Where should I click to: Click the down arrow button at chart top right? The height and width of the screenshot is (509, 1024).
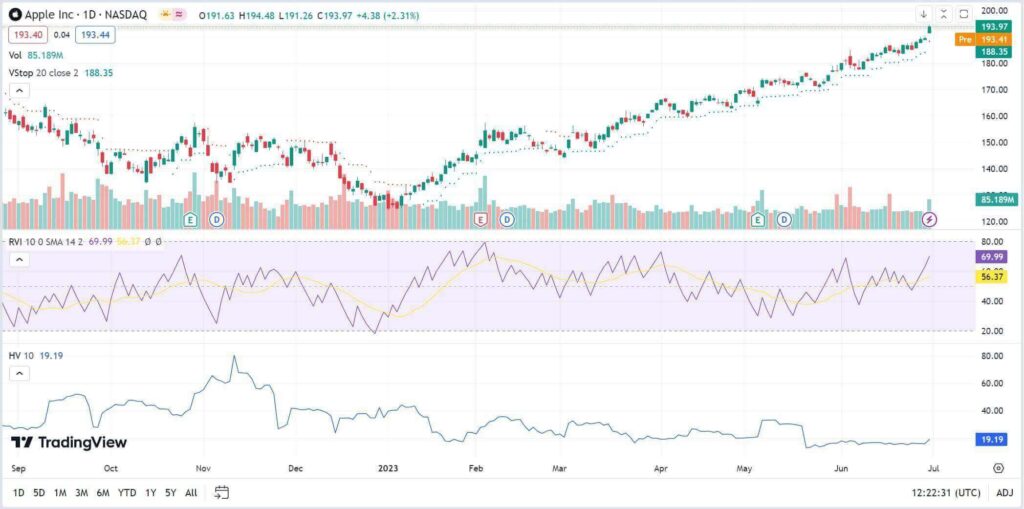pos(923,14)
